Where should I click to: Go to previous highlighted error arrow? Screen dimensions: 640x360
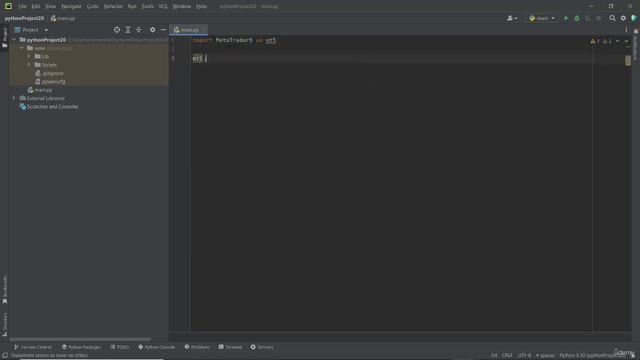point(618,41)
